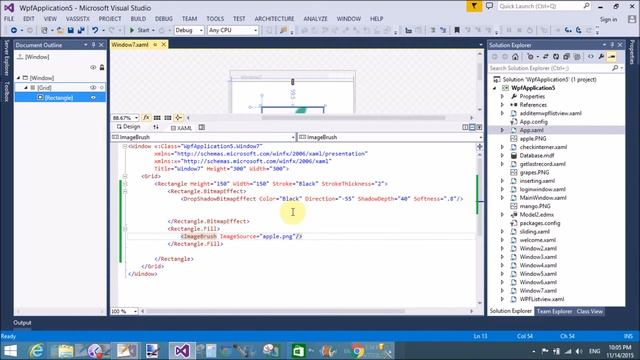Open the TOOLS menu
Viewport: 640px width, 360px height.
pos(215,19)
